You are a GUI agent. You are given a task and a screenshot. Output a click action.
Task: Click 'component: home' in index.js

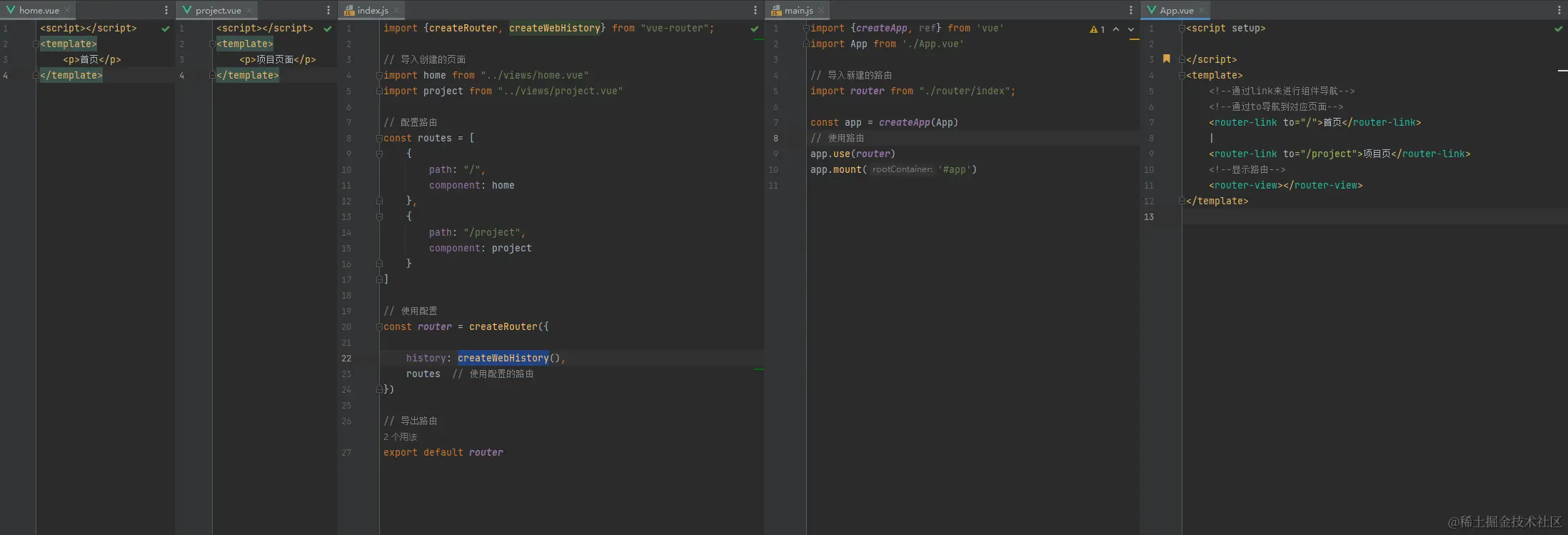tap(472, 186)
